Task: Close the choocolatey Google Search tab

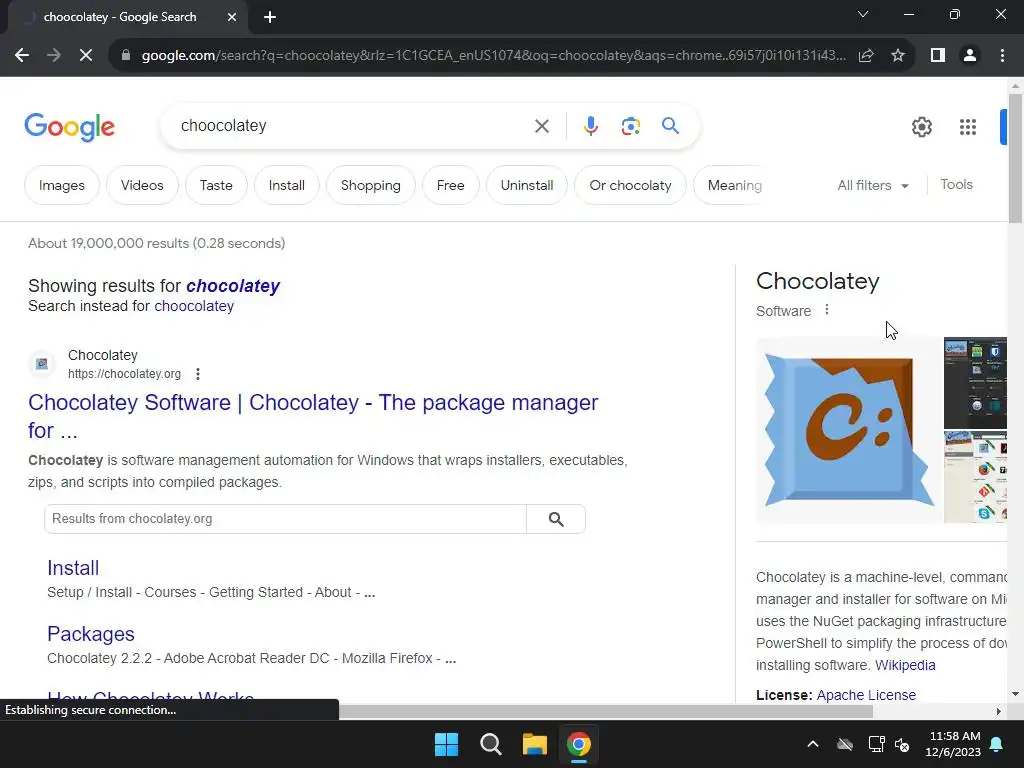Action: pyautogui.click(x=232, y=17)
